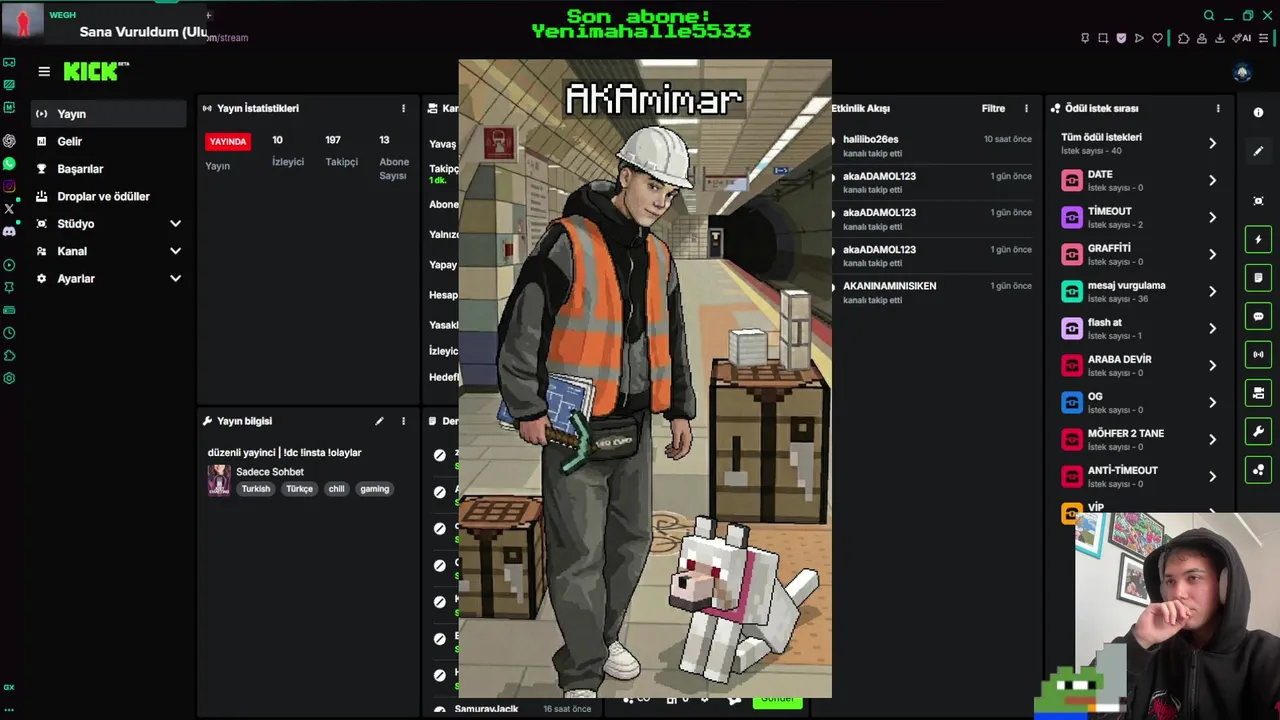Click the wrench tools icon in right rail
The width and height of the screenshot is (1280, 720).
pos(1258,431)
